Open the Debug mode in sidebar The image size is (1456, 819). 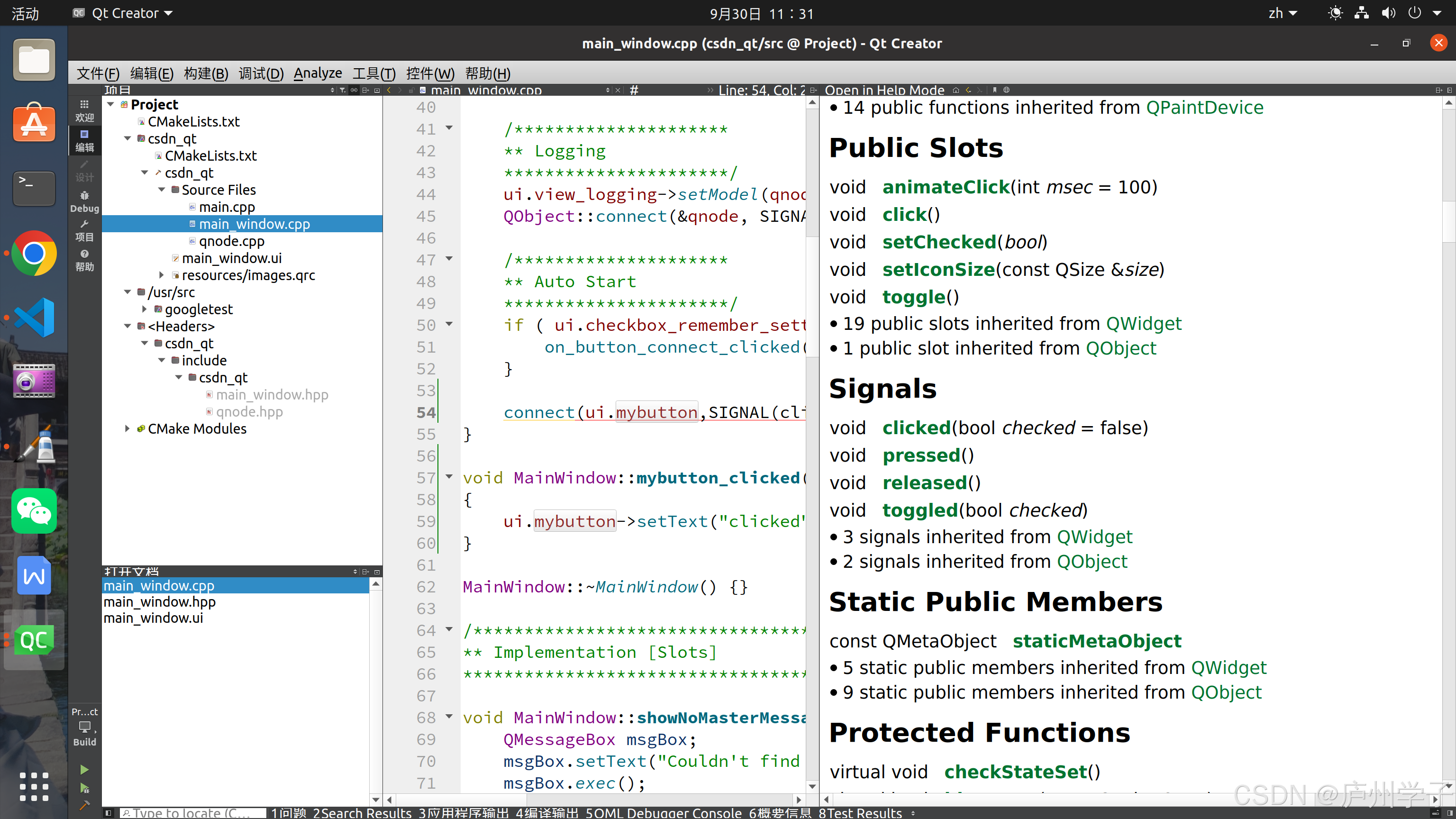pyautogui.click(x=84, y=201)
